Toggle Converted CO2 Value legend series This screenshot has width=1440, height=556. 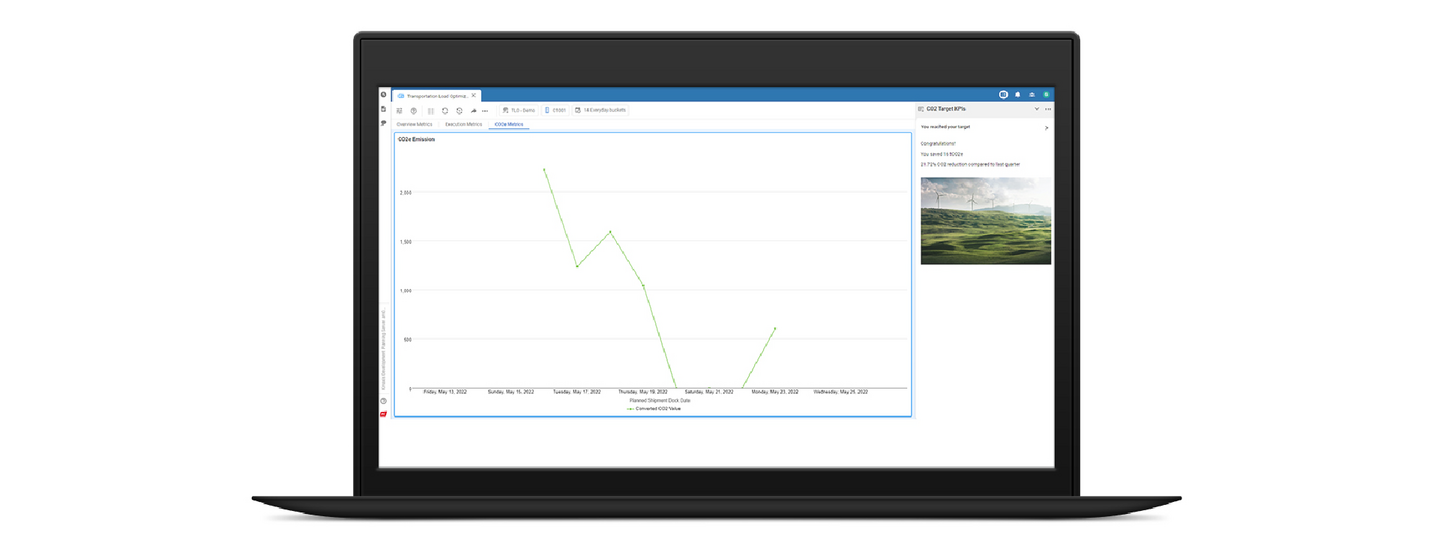(x=655, y=408)
